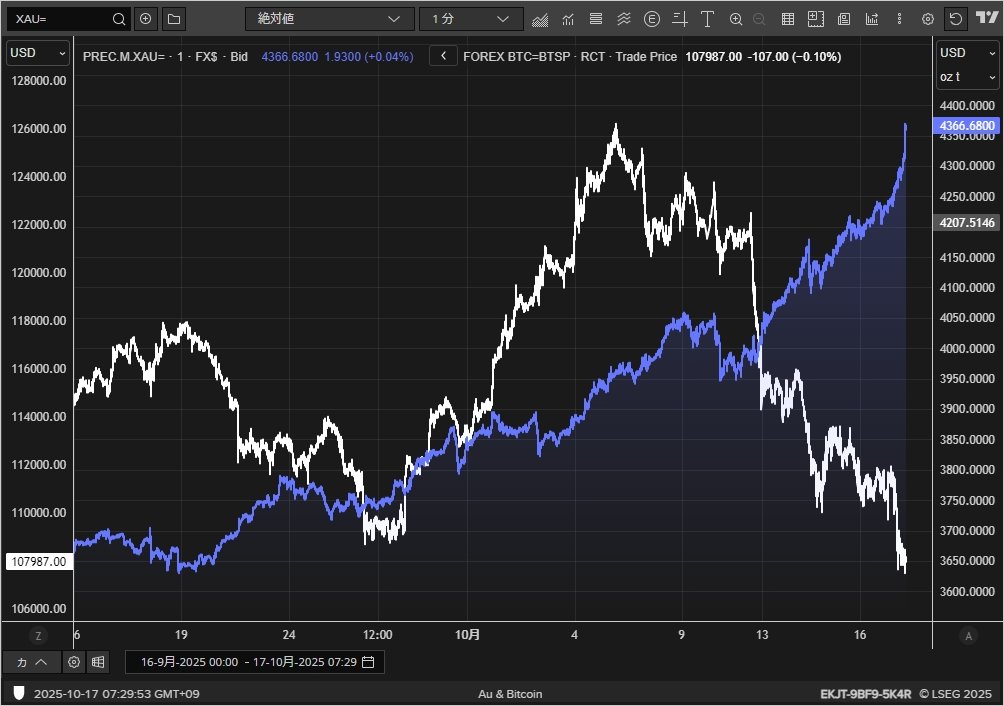This screenshot has width=1004, height=706.
Task: Select the area chart type icon
Action: coord(541,19)
